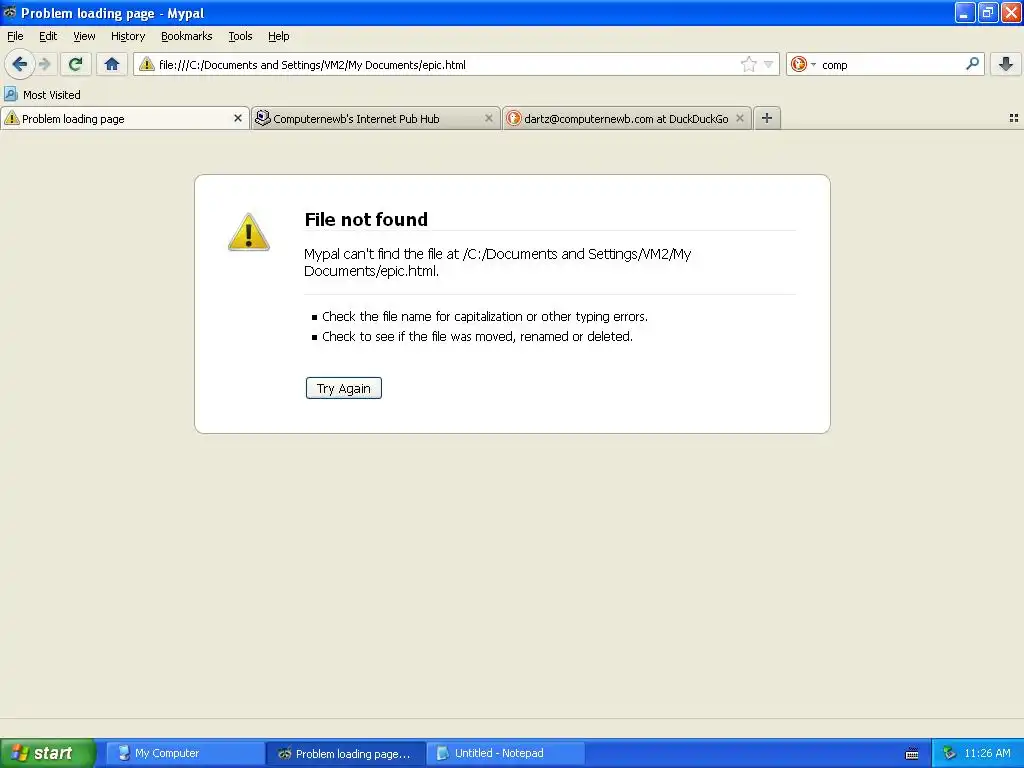Open the Help menu
The width and height of the screenshot is (1024, 768).
pyautogui.click(x=279, y=36)
